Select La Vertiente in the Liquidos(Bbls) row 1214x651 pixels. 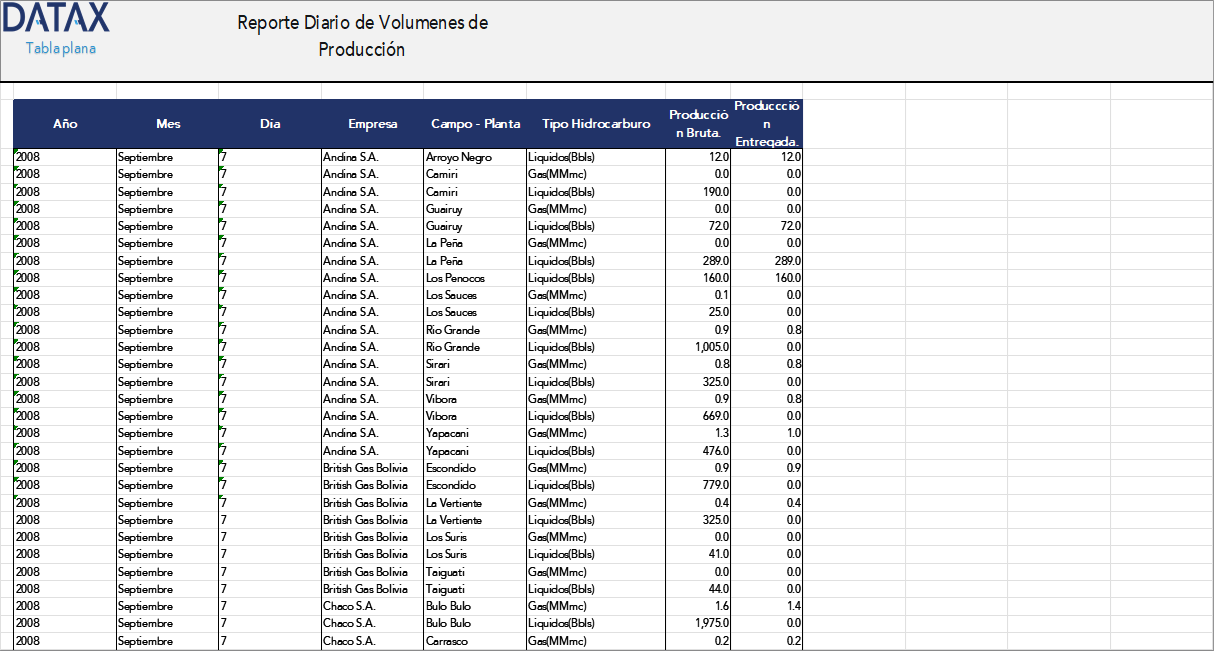click(453, 520)
